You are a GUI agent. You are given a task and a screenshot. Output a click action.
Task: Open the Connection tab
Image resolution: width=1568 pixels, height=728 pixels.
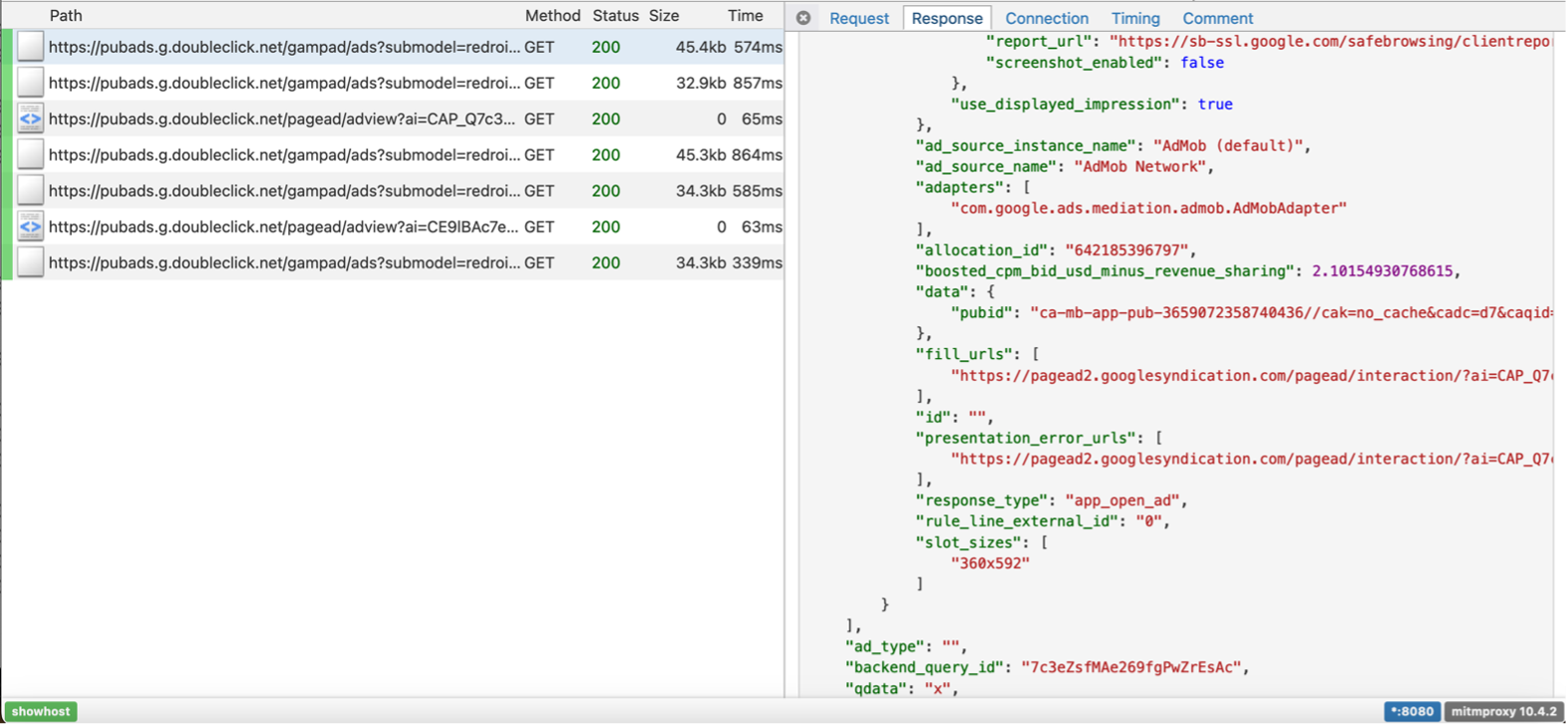(1046, 18)
